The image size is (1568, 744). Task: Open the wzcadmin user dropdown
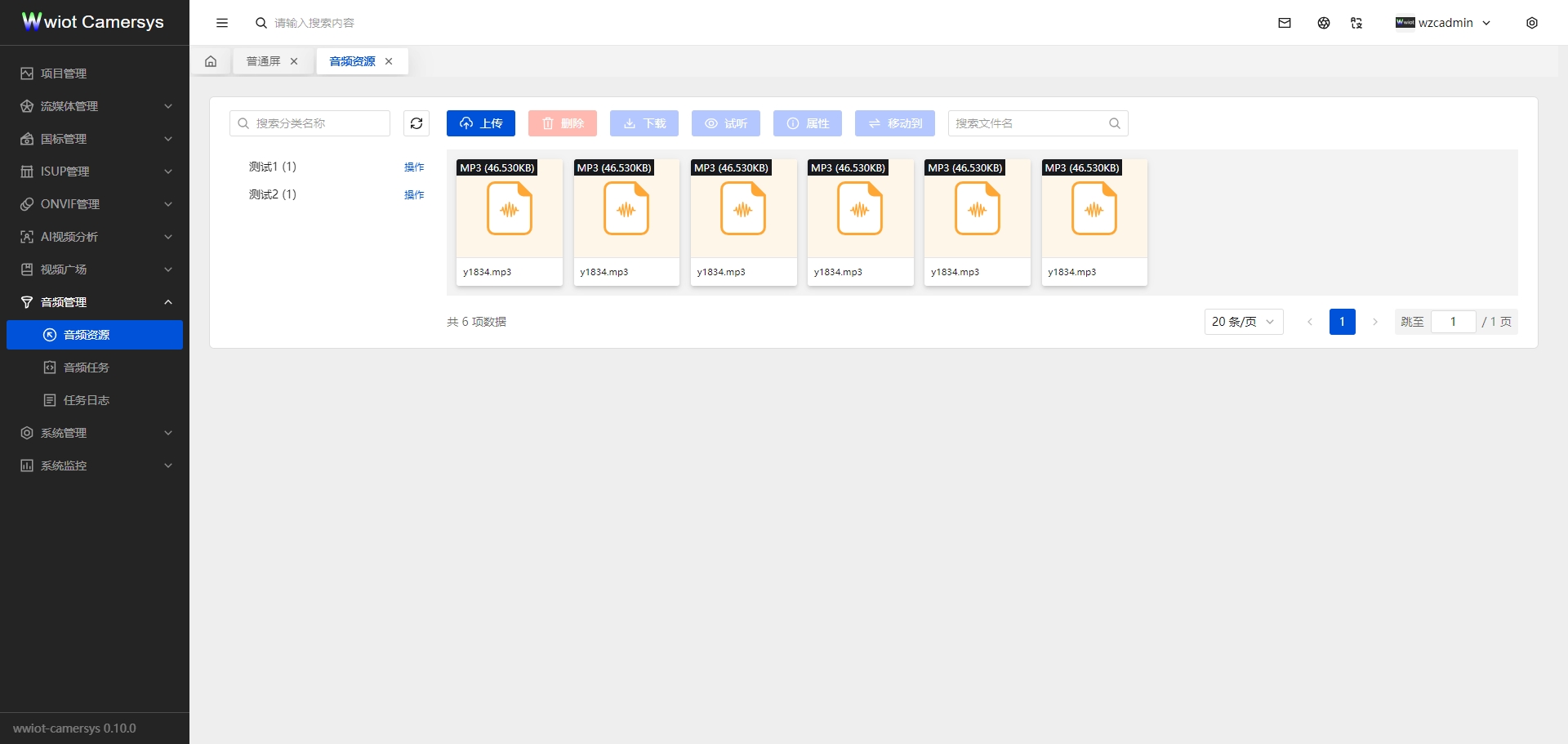[1444, 23]
